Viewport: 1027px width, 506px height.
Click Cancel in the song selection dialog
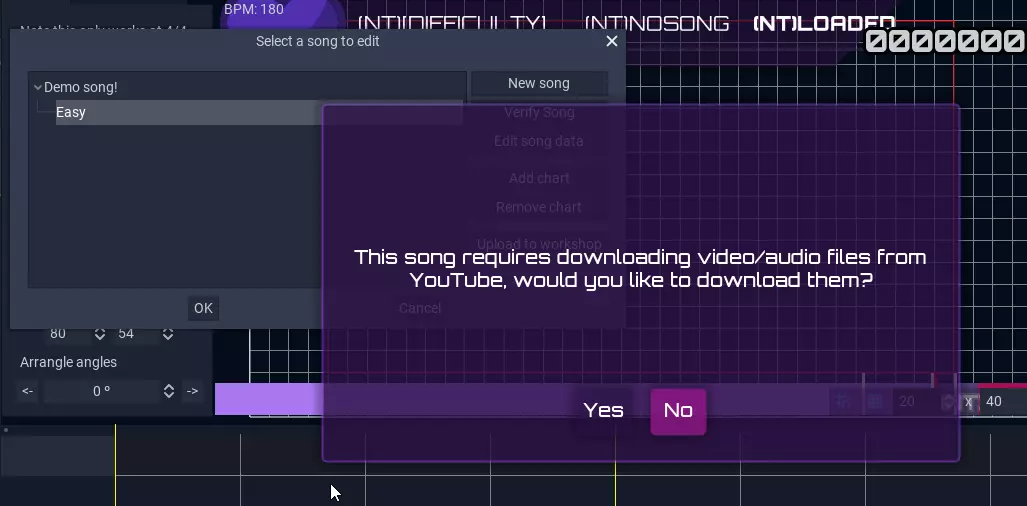(x=420, y=308)
